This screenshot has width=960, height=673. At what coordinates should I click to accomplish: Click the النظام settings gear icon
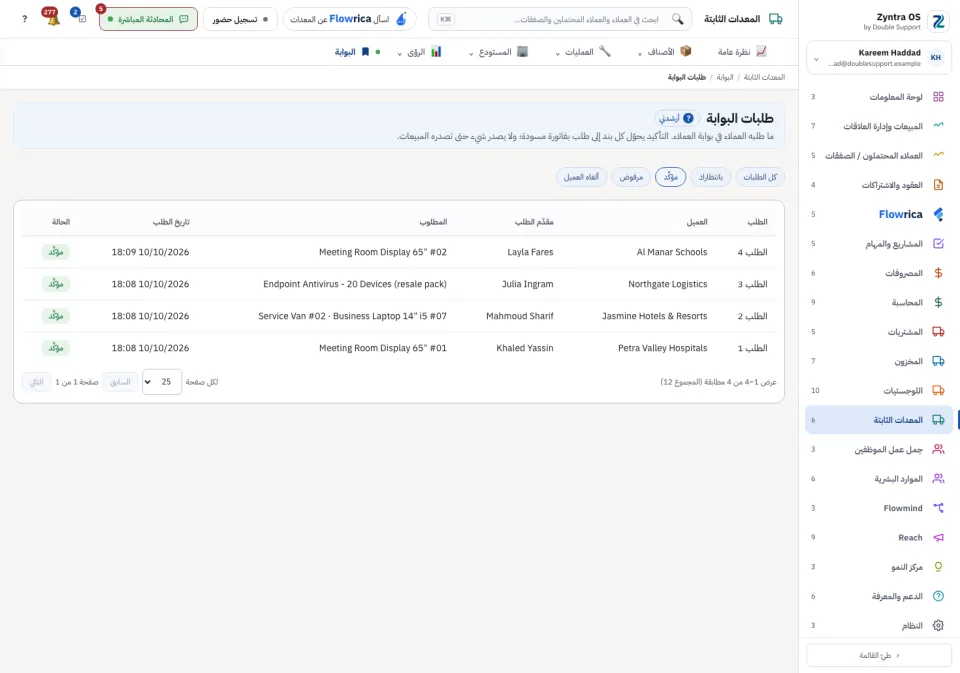938,626
